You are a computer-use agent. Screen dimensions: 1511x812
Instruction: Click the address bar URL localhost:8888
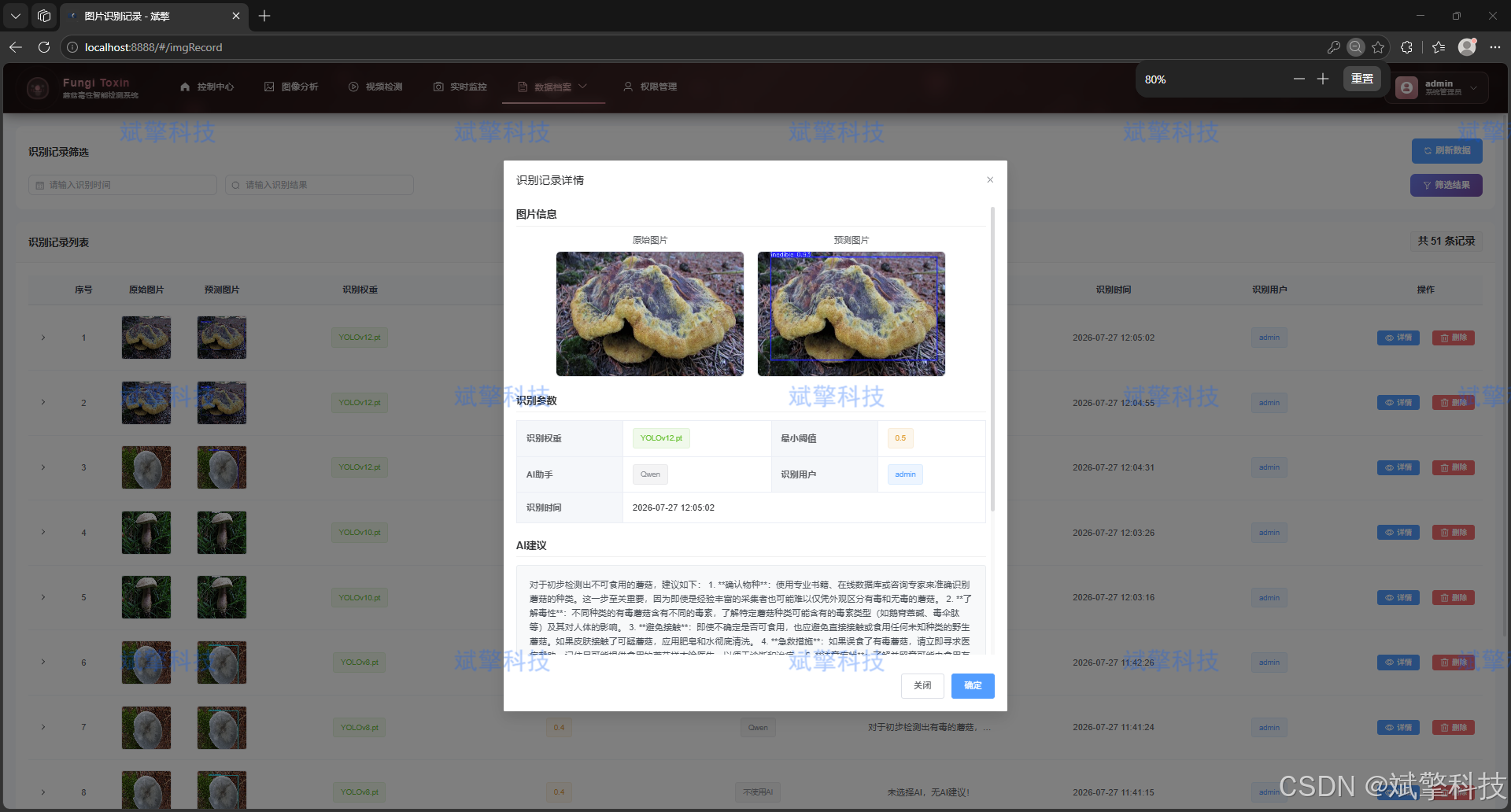point(153,47)
